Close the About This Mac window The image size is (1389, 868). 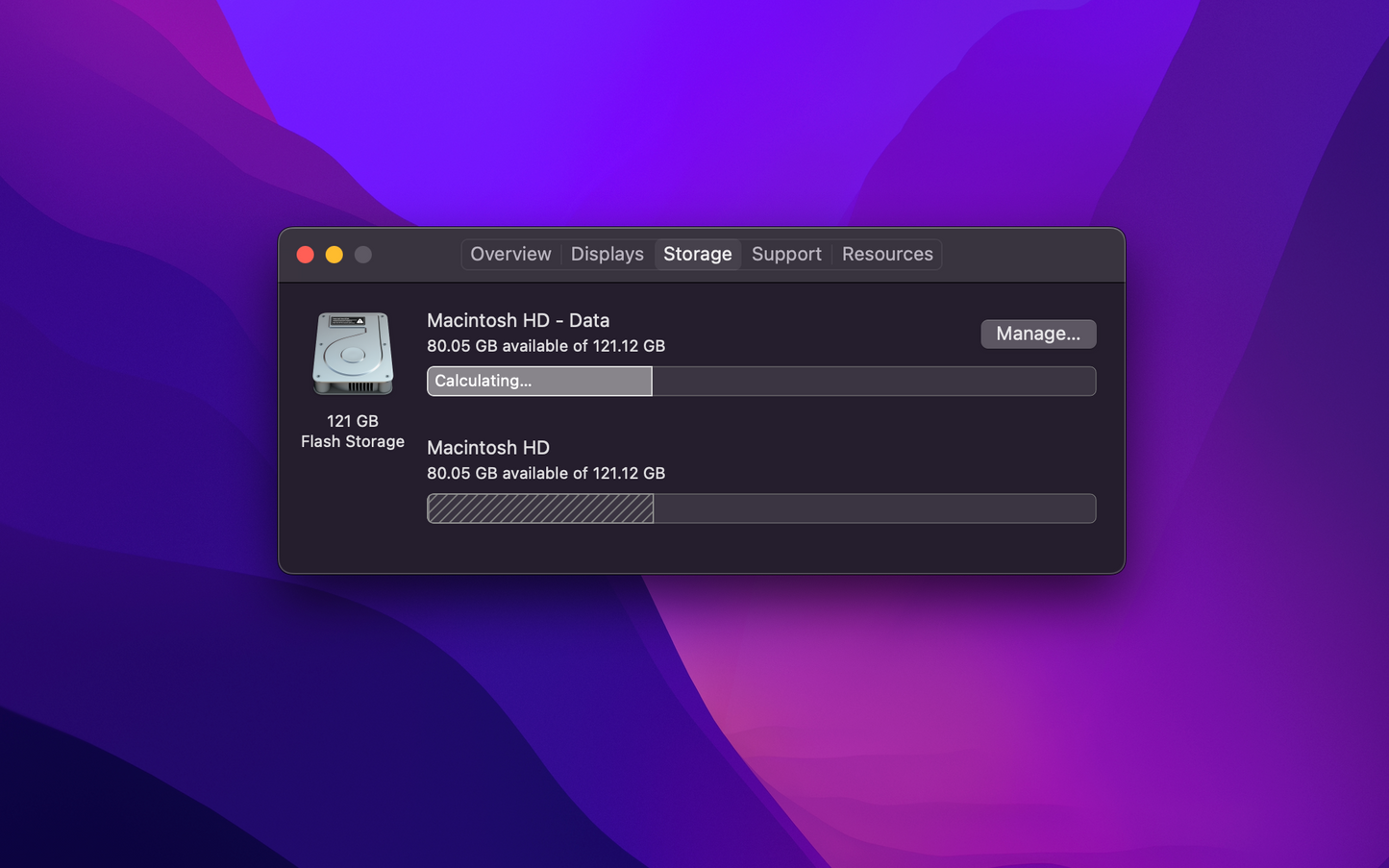pos(306,255)
